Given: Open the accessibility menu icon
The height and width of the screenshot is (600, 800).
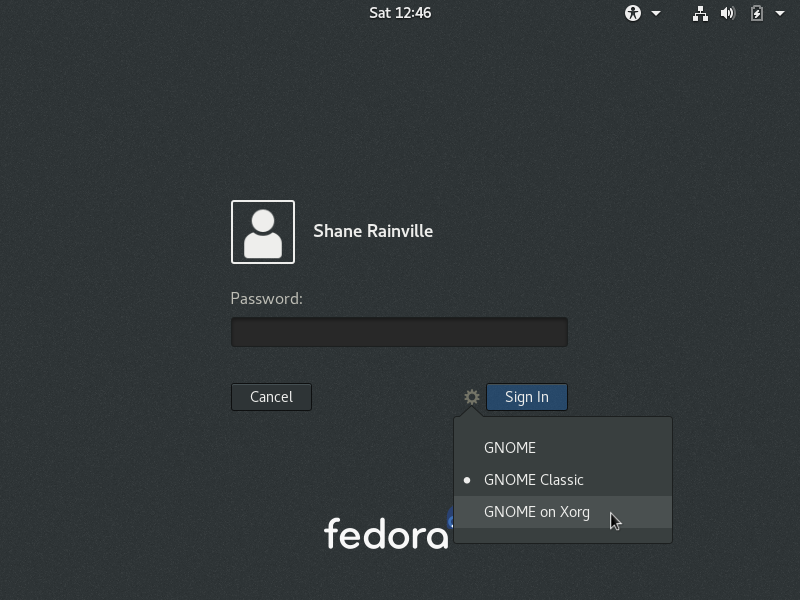Looking at the screenshot, I should click(633, 13).
